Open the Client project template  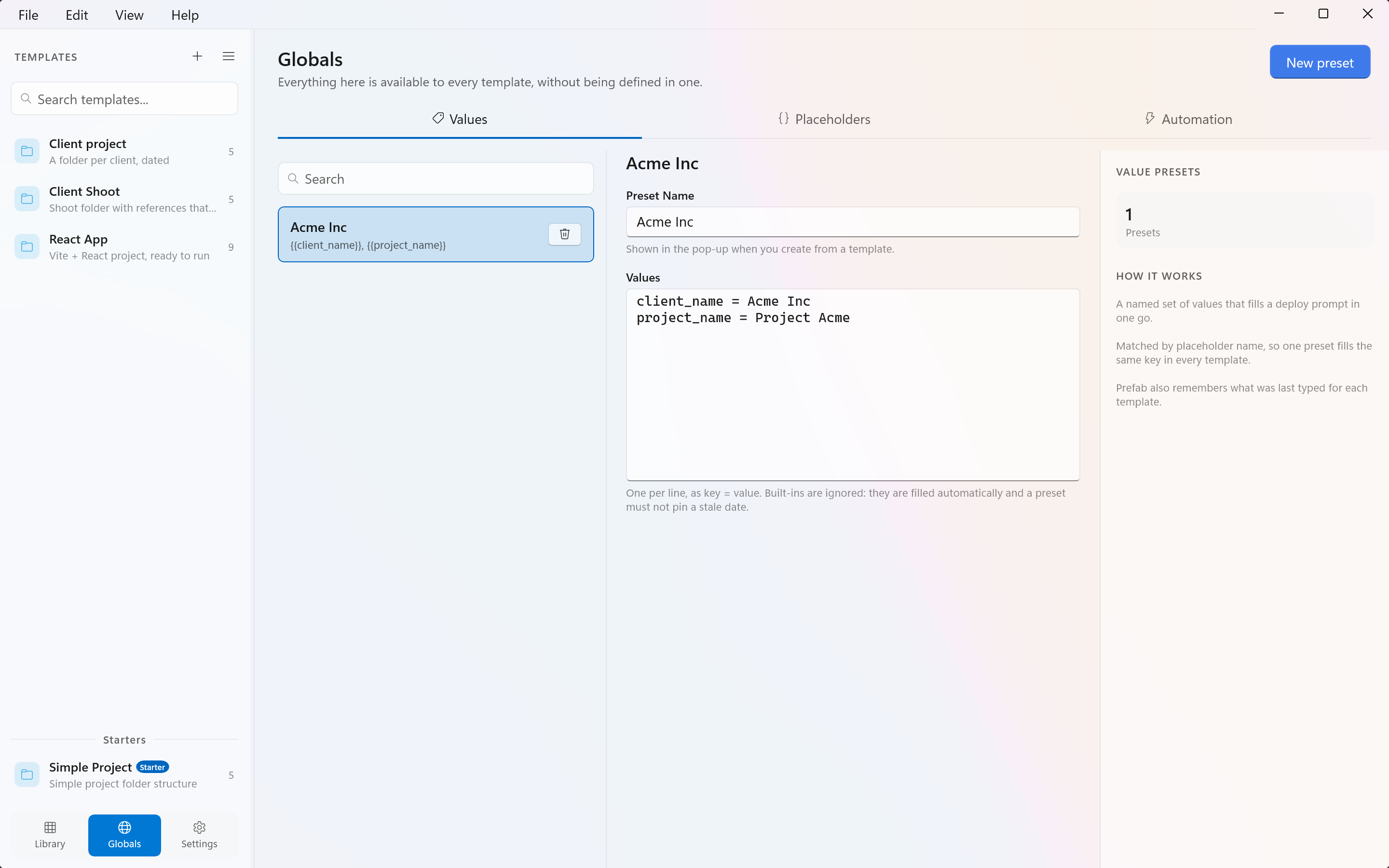tap(124, 151)
